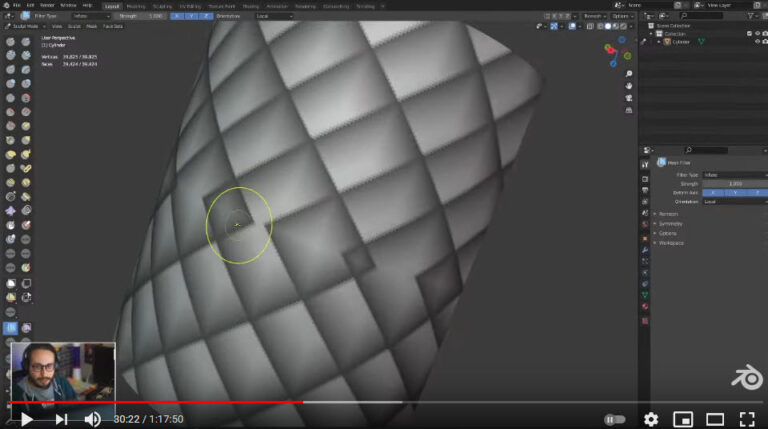
Task: Click the viewport zoom magnifier icon
Action: coord(628,74)
